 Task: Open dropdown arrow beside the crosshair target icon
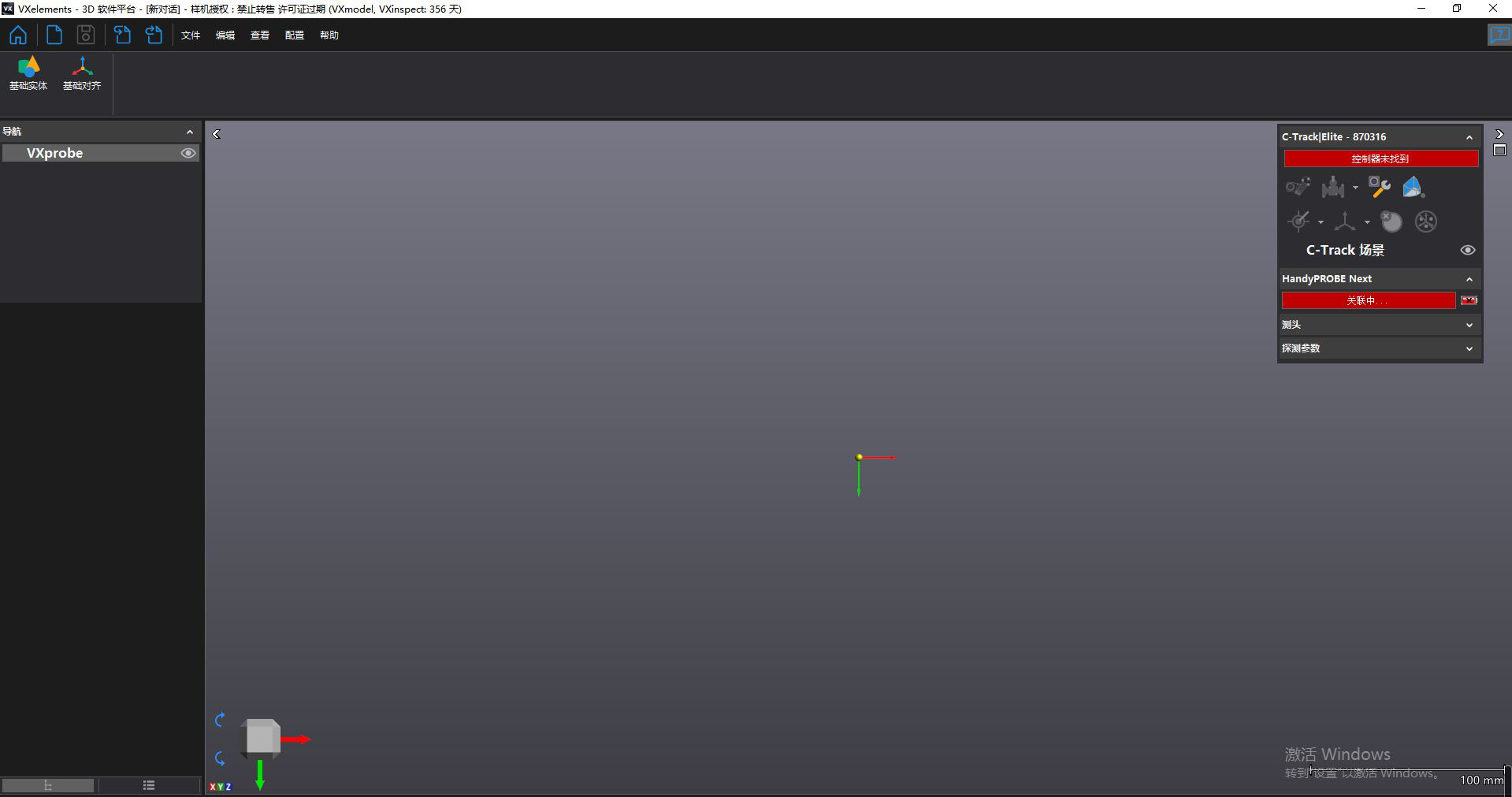tap(1321, 222)
